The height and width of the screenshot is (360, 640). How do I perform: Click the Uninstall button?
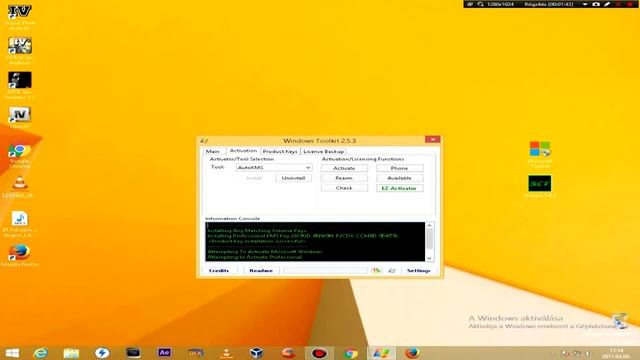click(293, 178)
